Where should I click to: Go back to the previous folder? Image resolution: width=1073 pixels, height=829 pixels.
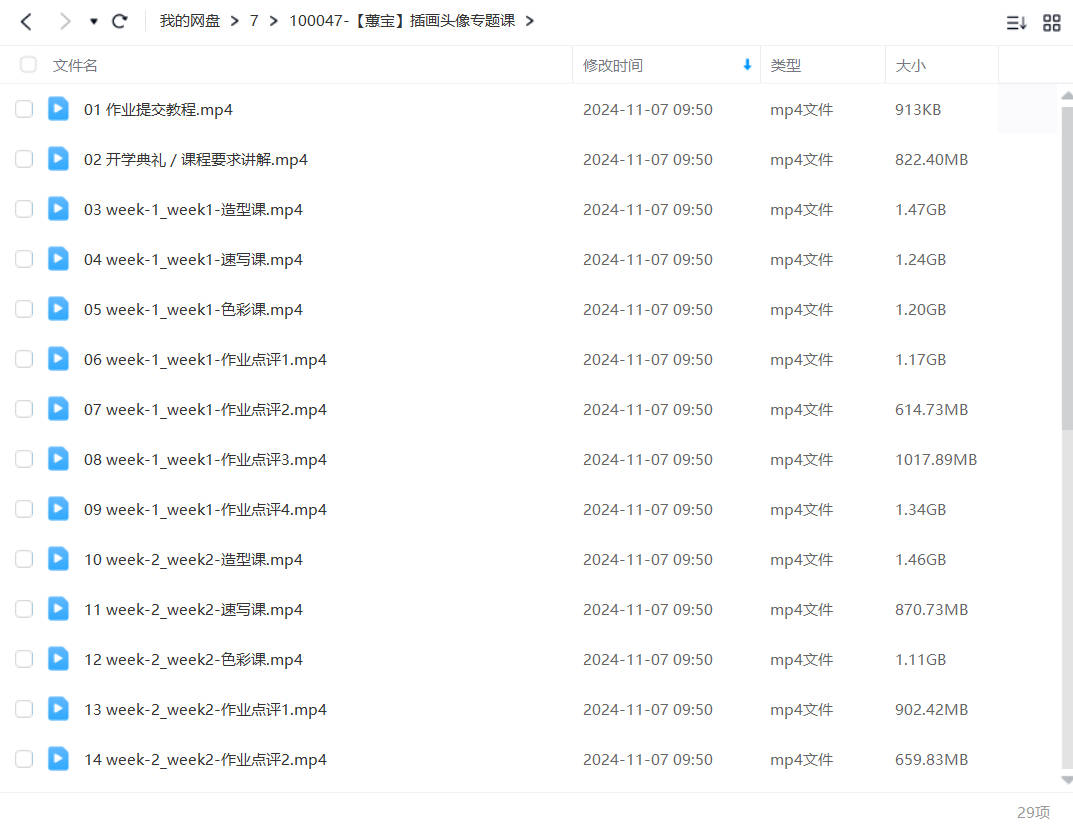point(26,22)
